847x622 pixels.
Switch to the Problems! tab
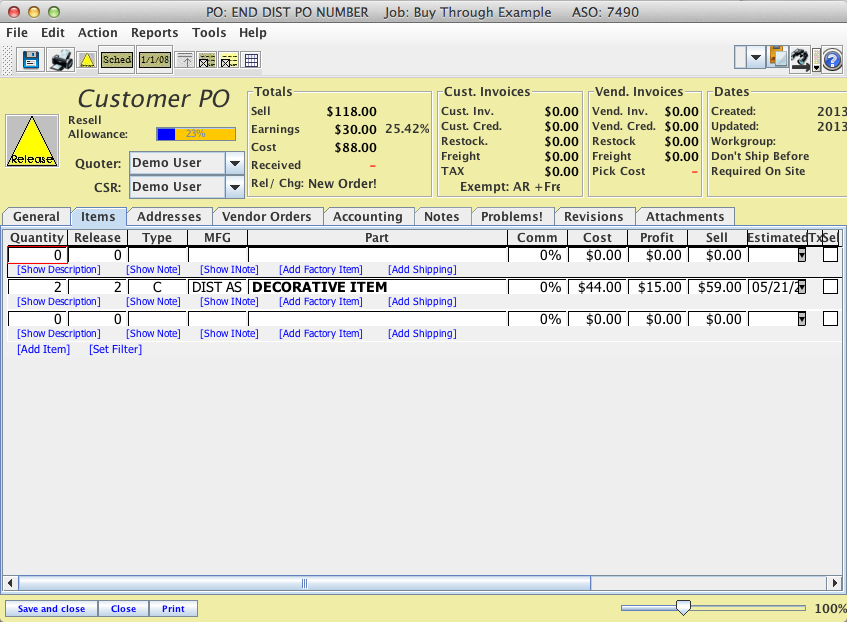point(512,217)
